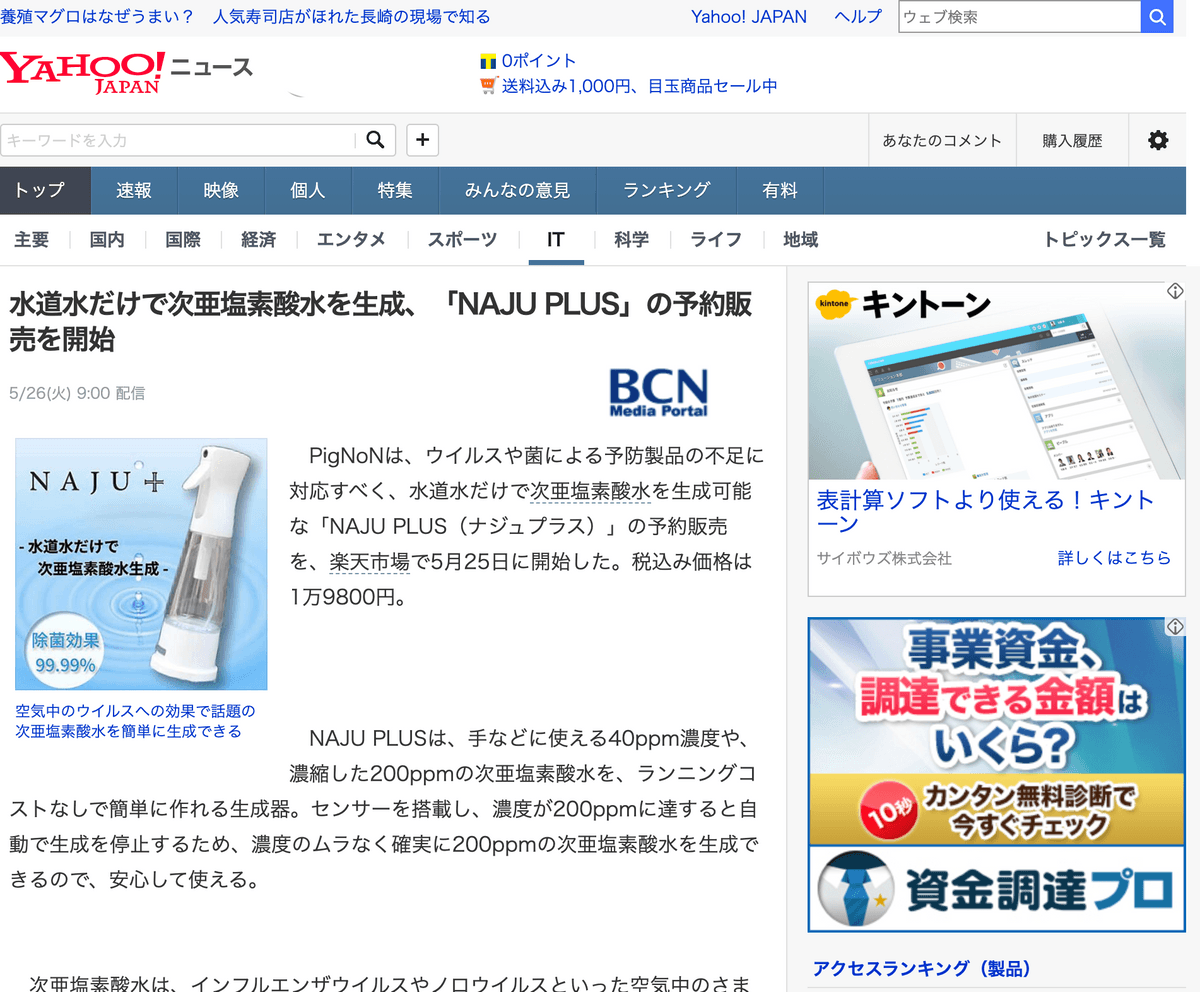1200x992 pixels.
Task: Click the timestamp 5/26(火) 9:00 配信
Action: tap(76, 393)
